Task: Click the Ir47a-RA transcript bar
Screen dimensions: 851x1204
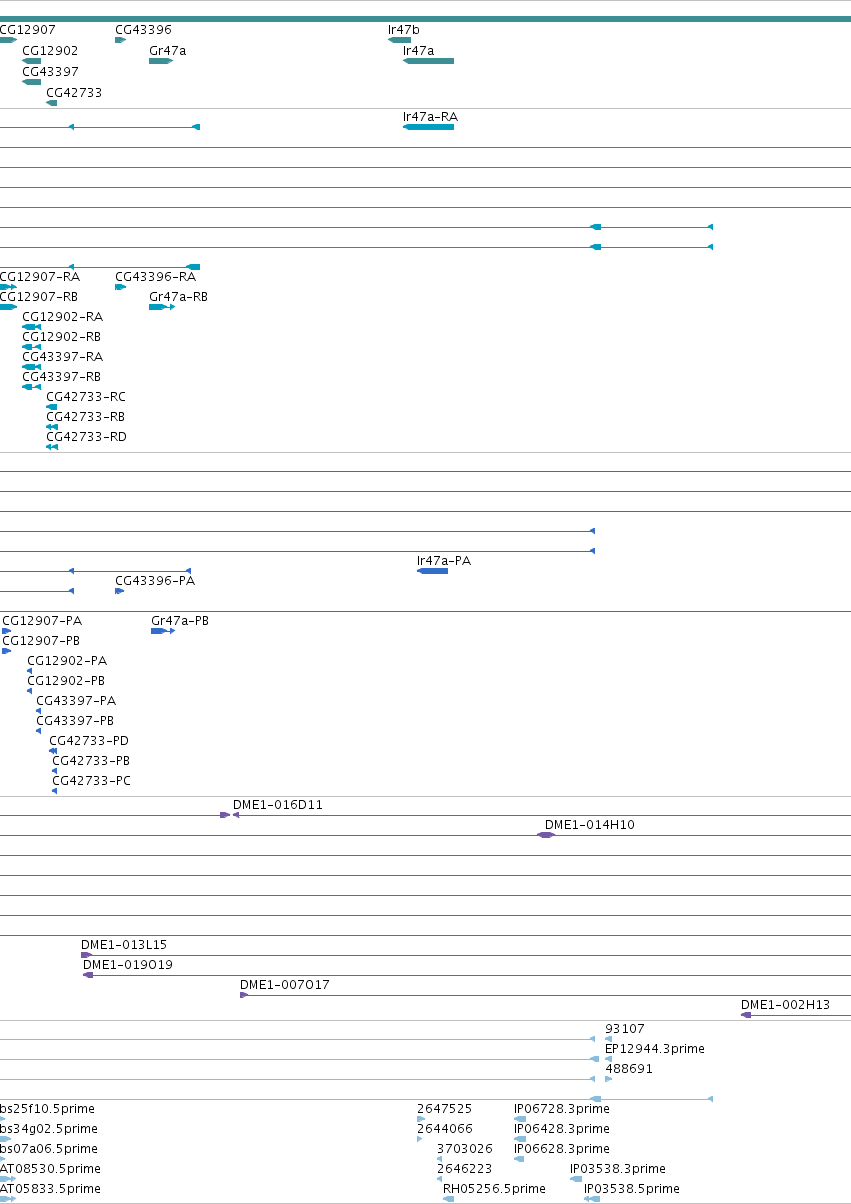Action: pyautogui.click(x=428, y=127)
